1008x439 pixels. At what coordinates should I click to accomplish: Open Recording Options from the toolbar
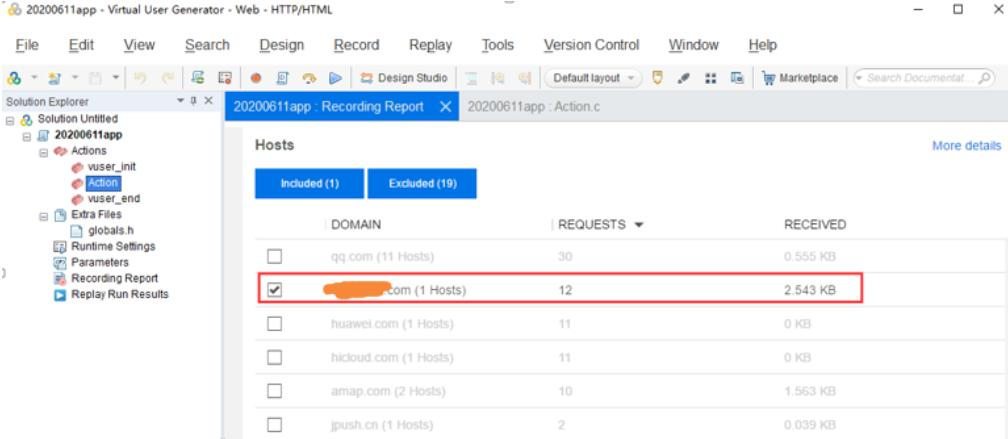(224, 78)
